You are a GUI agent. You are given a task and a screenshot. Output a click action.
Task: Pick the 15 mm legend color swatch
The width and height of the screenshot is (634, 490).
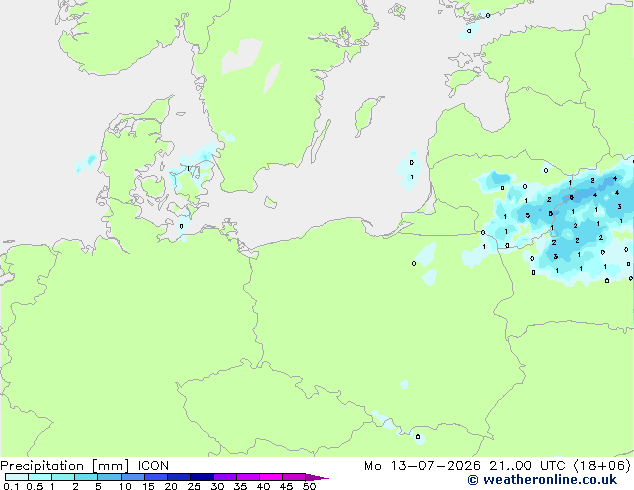coord(156,477)
